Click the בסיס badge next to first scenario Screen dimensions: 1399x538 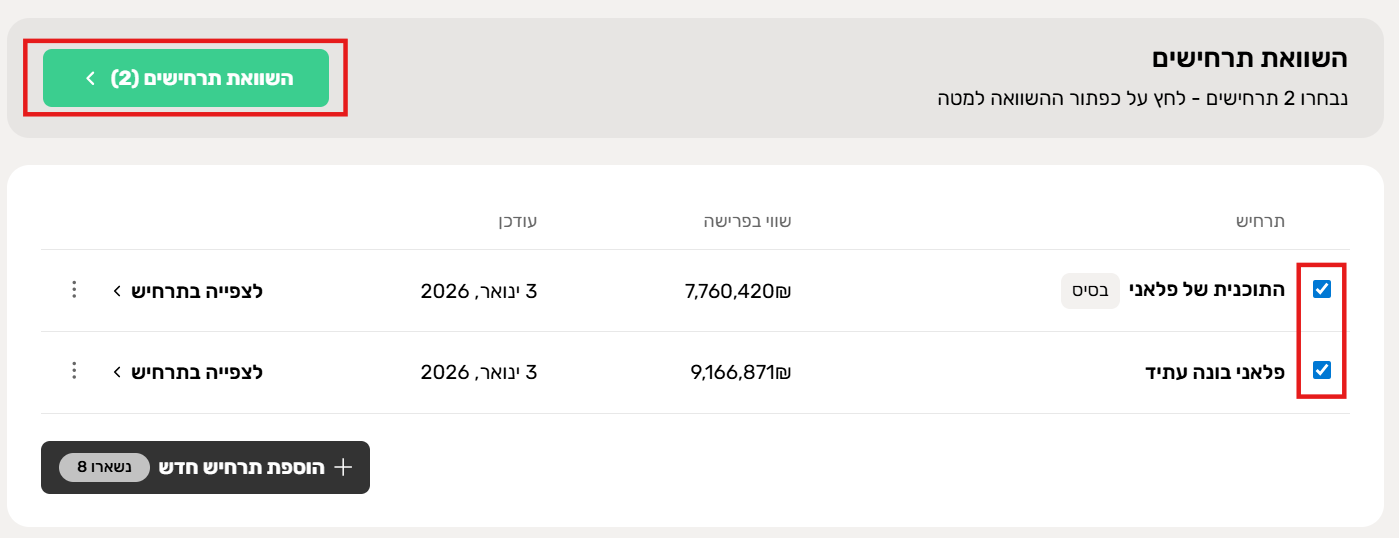pos(1090,291)
